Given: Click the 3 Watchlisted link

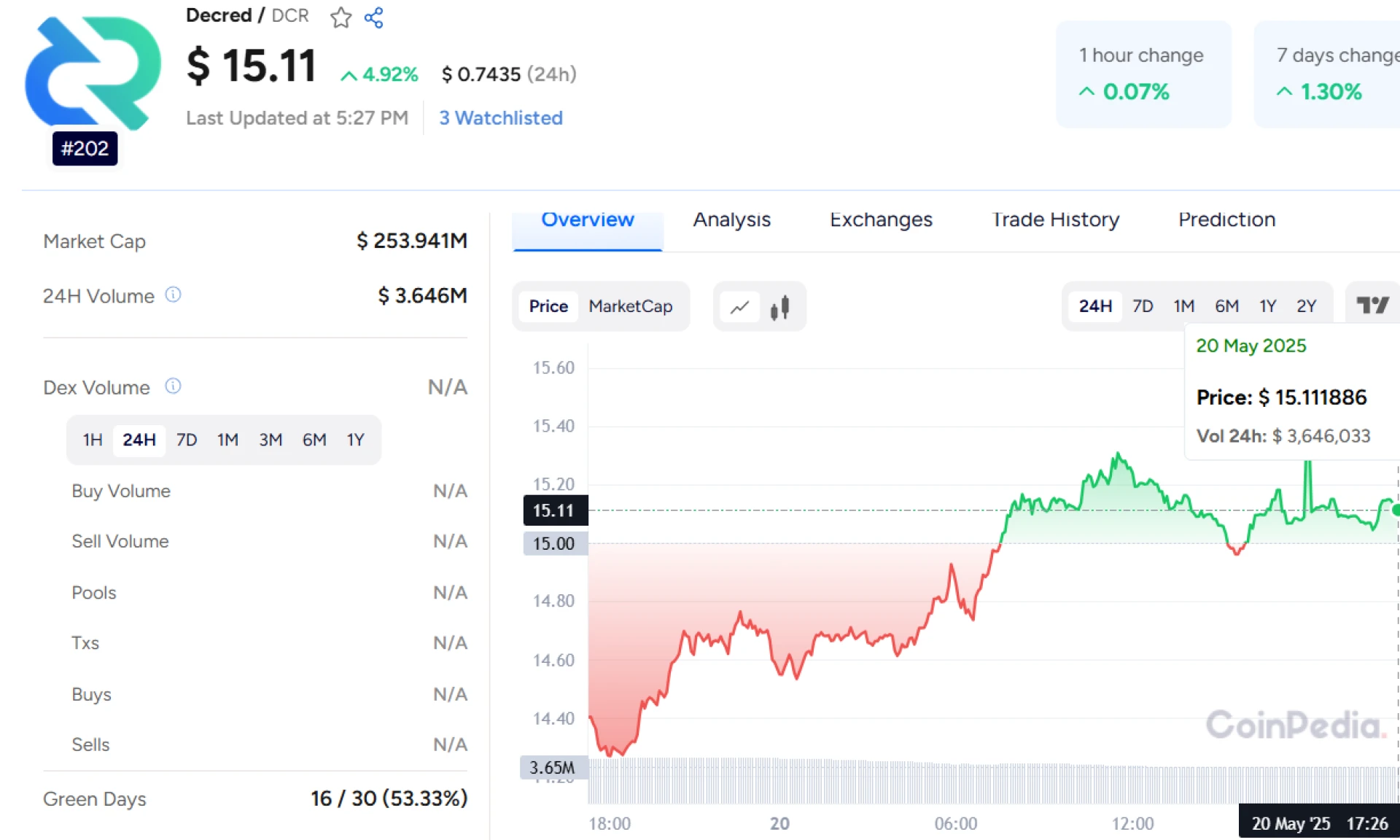Looking at the screenshot, I should tap(501, 118).
